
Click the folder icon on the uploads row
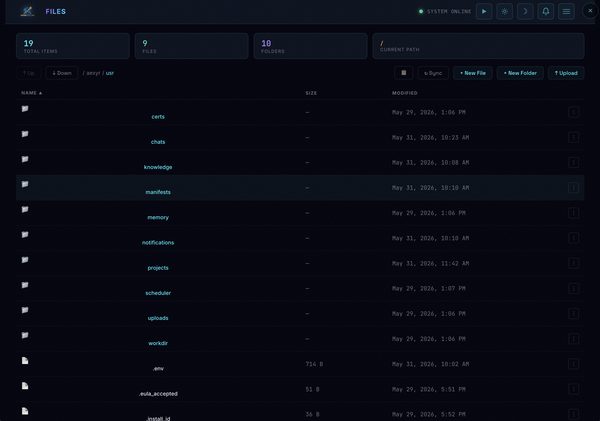[25, 310]
